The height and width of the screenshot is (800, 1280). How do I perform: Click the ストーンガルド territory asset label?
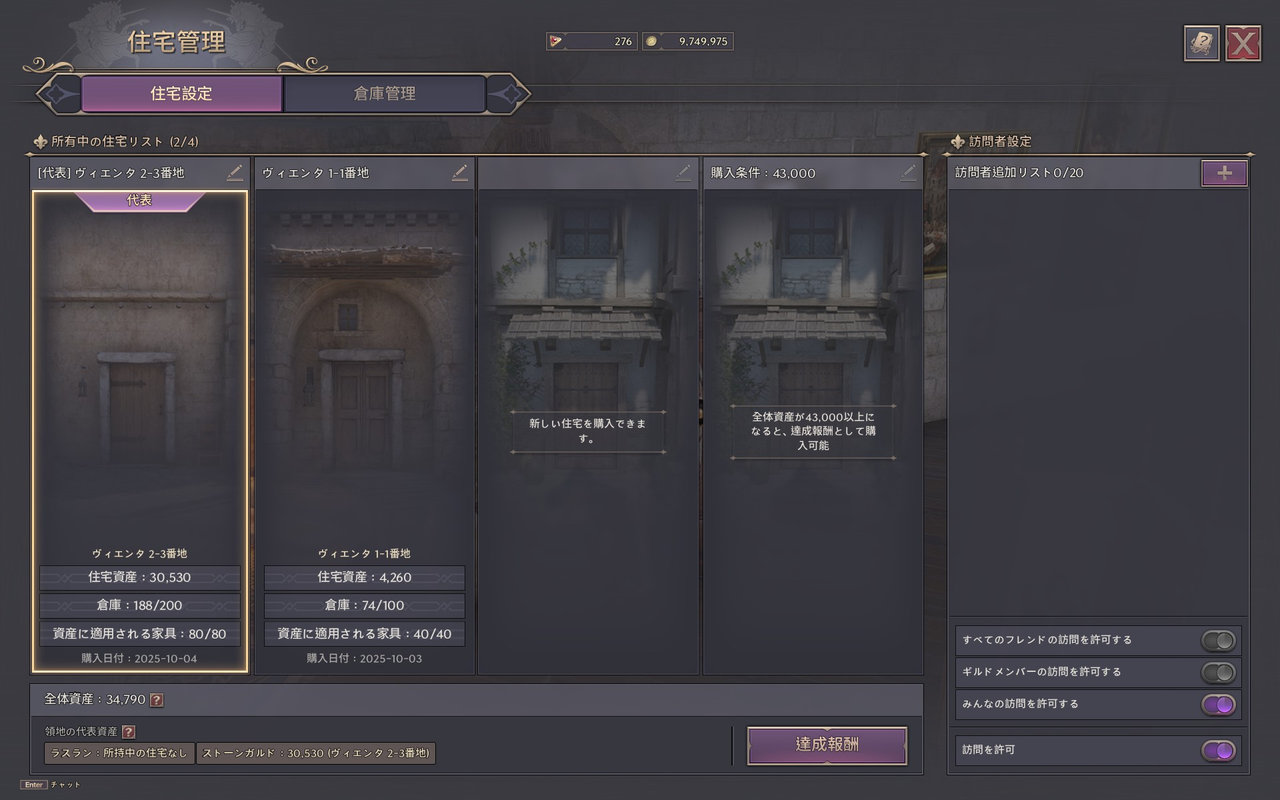click(317, 753)
